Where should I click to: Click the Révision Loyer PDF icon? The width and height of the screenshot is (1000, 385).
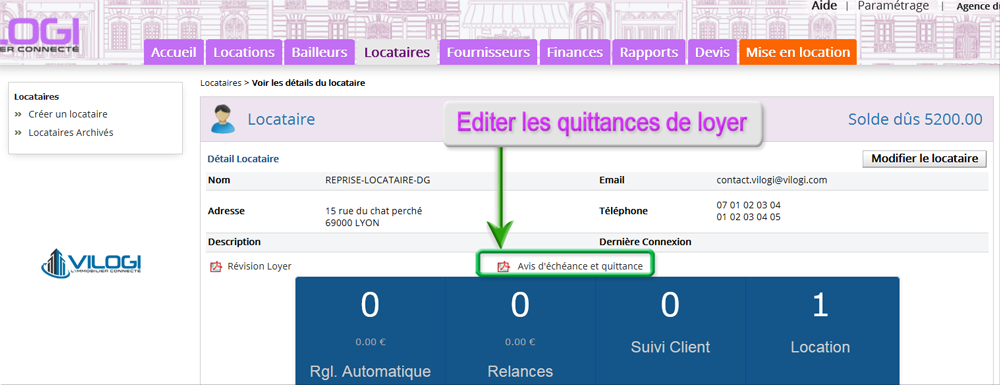pos(216,266)
